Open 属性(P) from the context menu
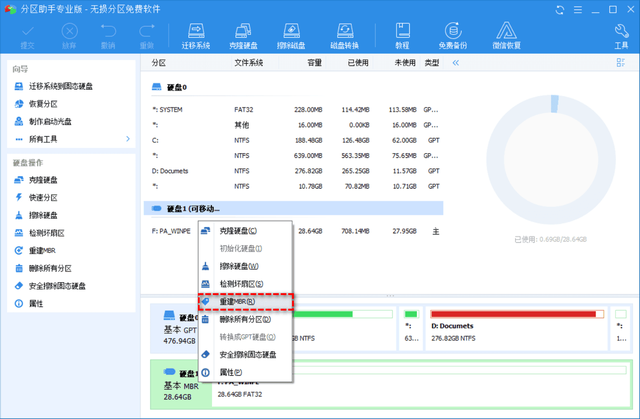This screenshot has height=419, width=640. (245, 372)
